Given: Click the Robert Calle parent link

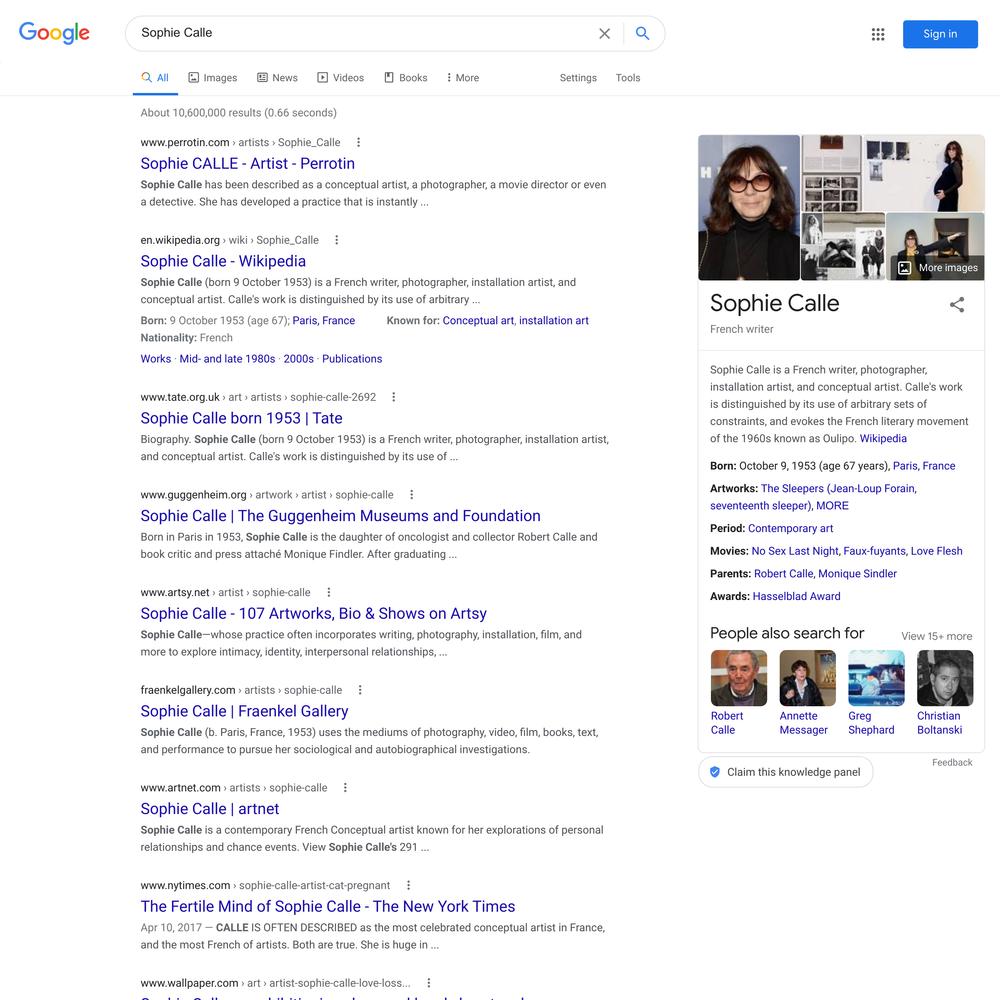Looking at the screenshot, I should (x=783, y=573).
